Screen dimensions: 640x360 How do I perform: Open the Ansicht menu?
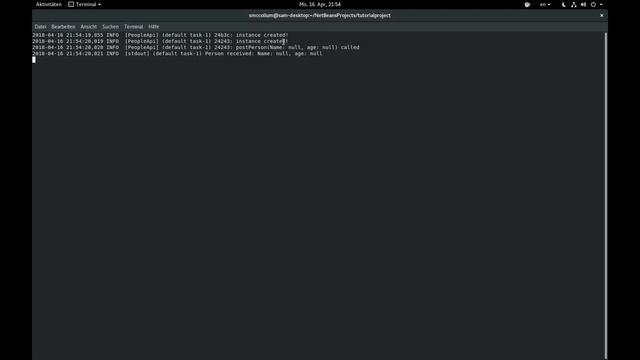click(89, 27)
